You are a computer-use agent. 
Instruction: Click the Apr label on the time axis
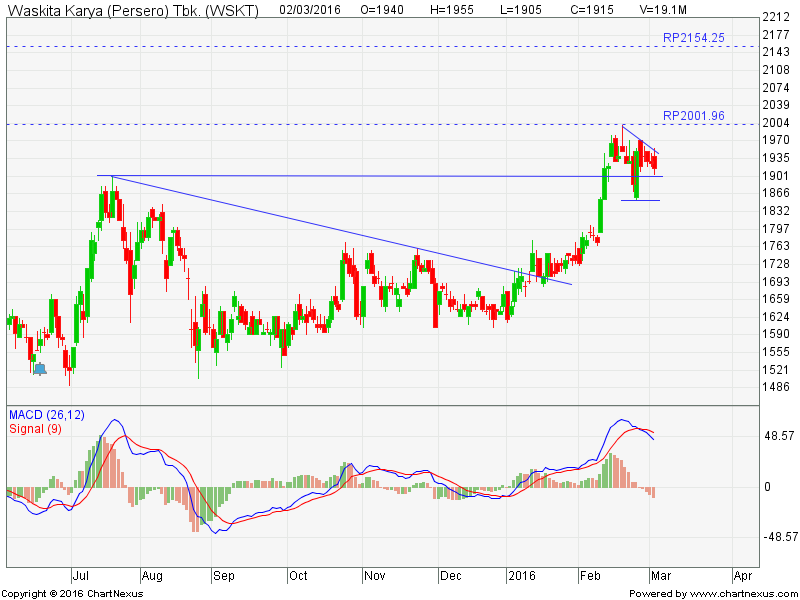tap(742, 576)
